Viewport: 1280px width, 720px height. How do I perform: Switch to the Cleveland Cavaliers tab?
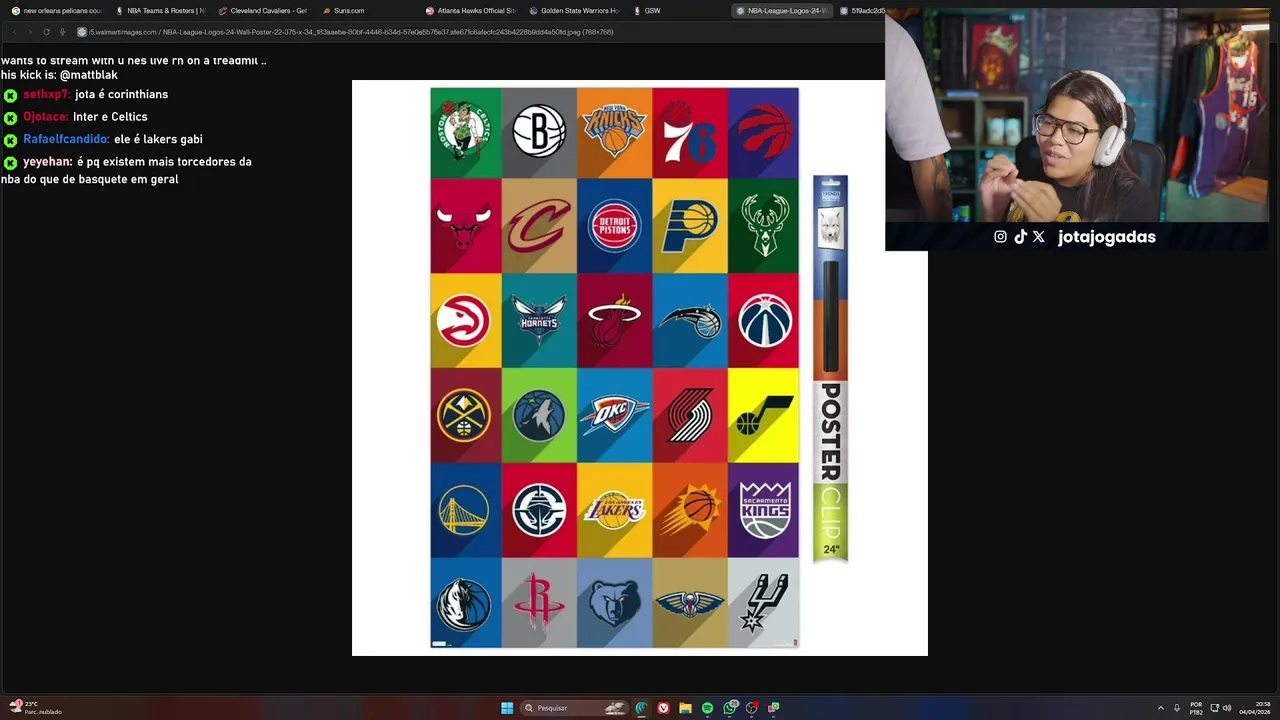click(263, 11)
